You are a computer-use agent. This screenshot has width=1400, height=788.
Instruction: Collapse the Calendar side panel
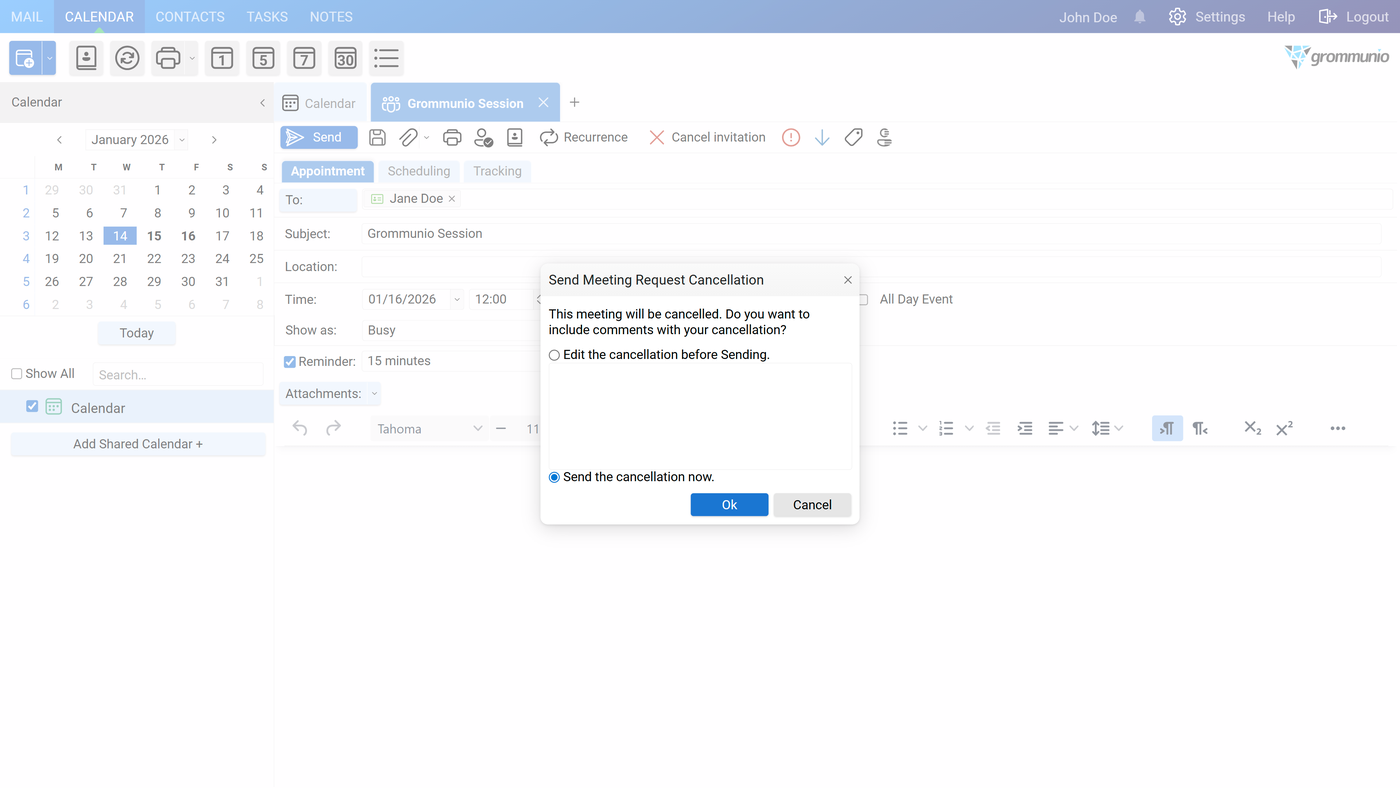coord(262,103)
